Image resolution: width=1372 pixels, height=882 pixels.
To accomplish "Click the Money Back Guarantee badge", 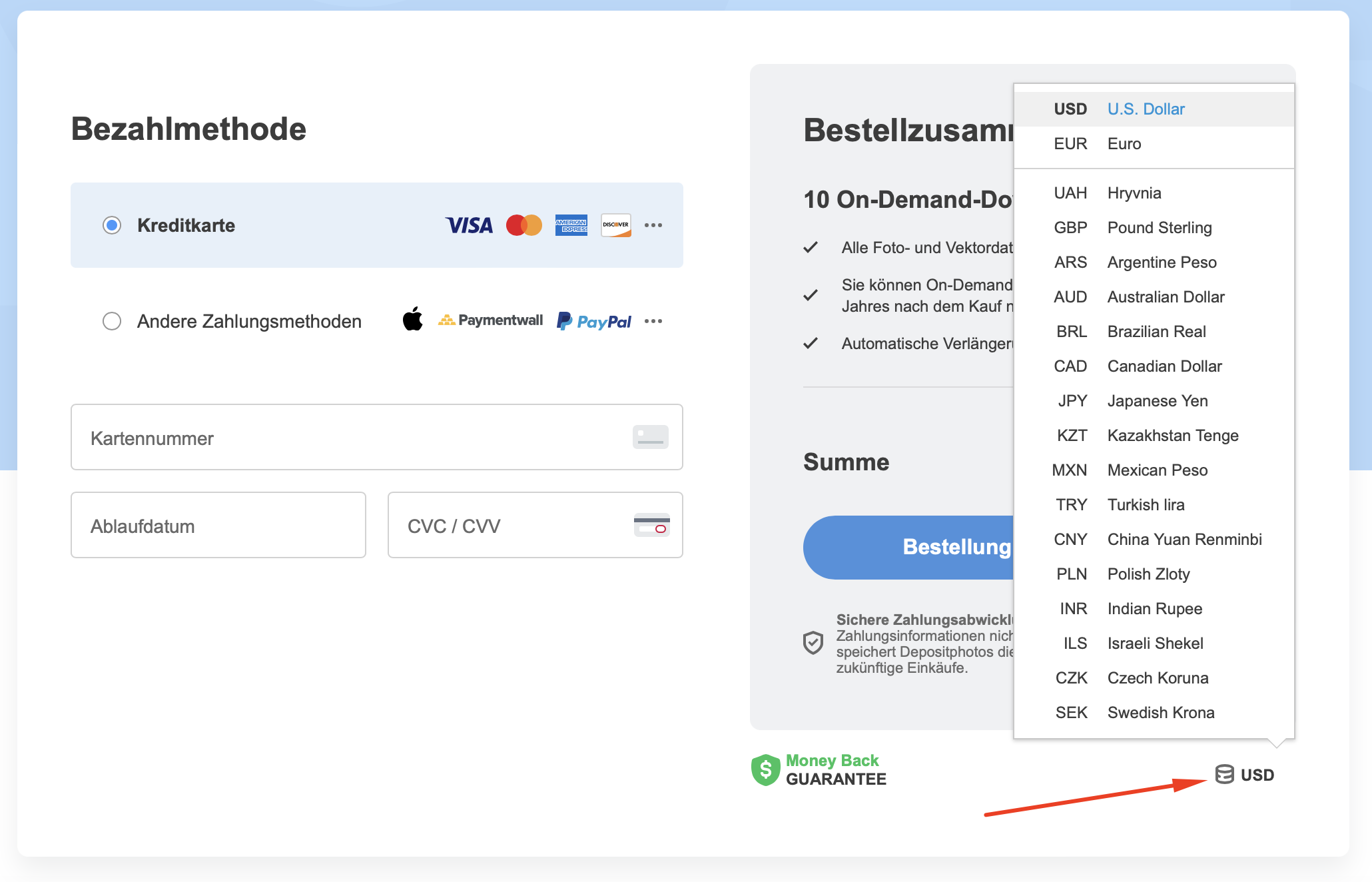I will [819, 770].
